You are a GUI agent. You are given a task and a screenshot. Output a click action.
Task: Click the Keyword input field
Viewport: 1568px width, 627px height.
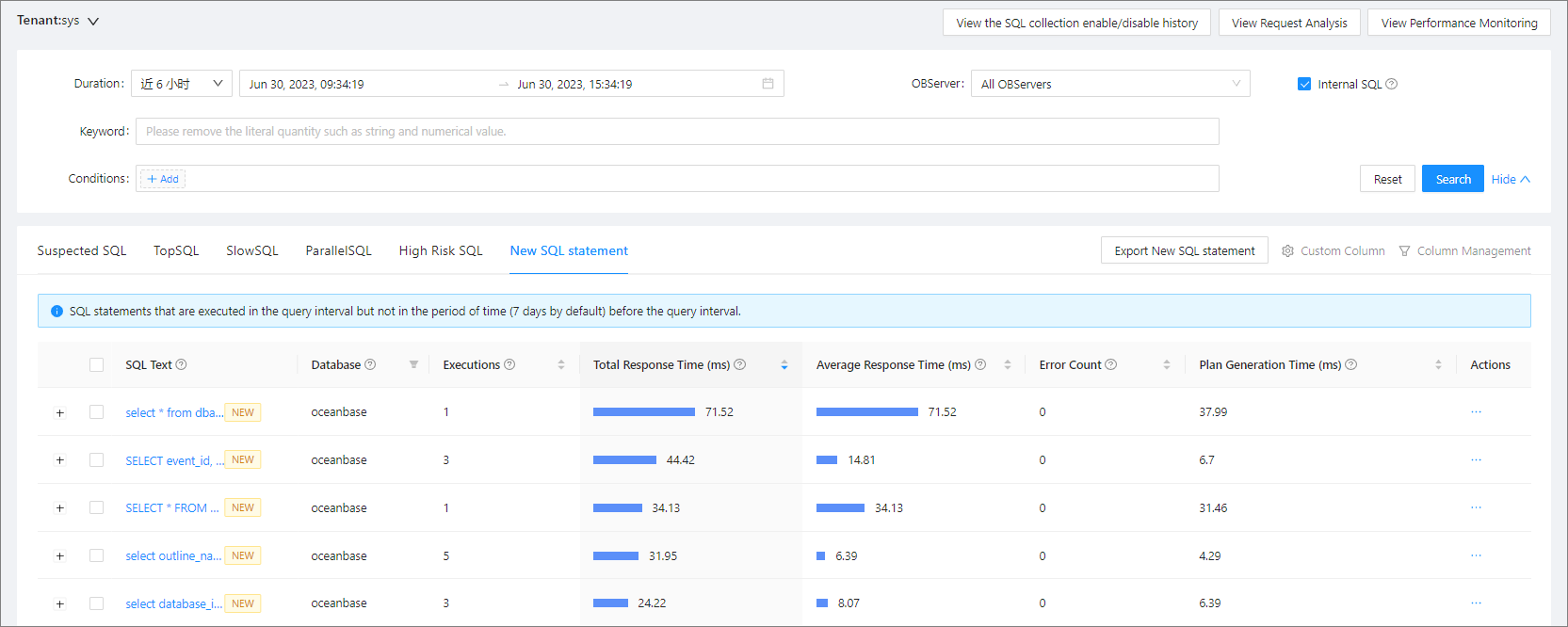pyautogui.click(x=676, y=132)
